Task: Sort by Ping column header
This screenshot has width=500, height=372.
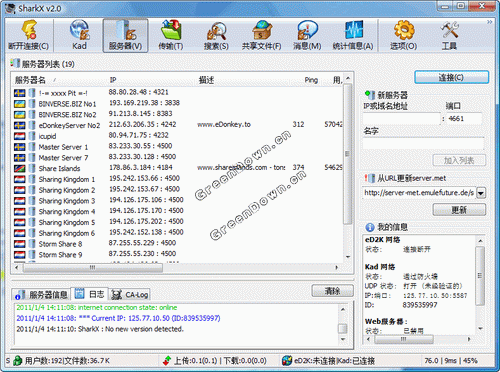Action: pos(311,80)
